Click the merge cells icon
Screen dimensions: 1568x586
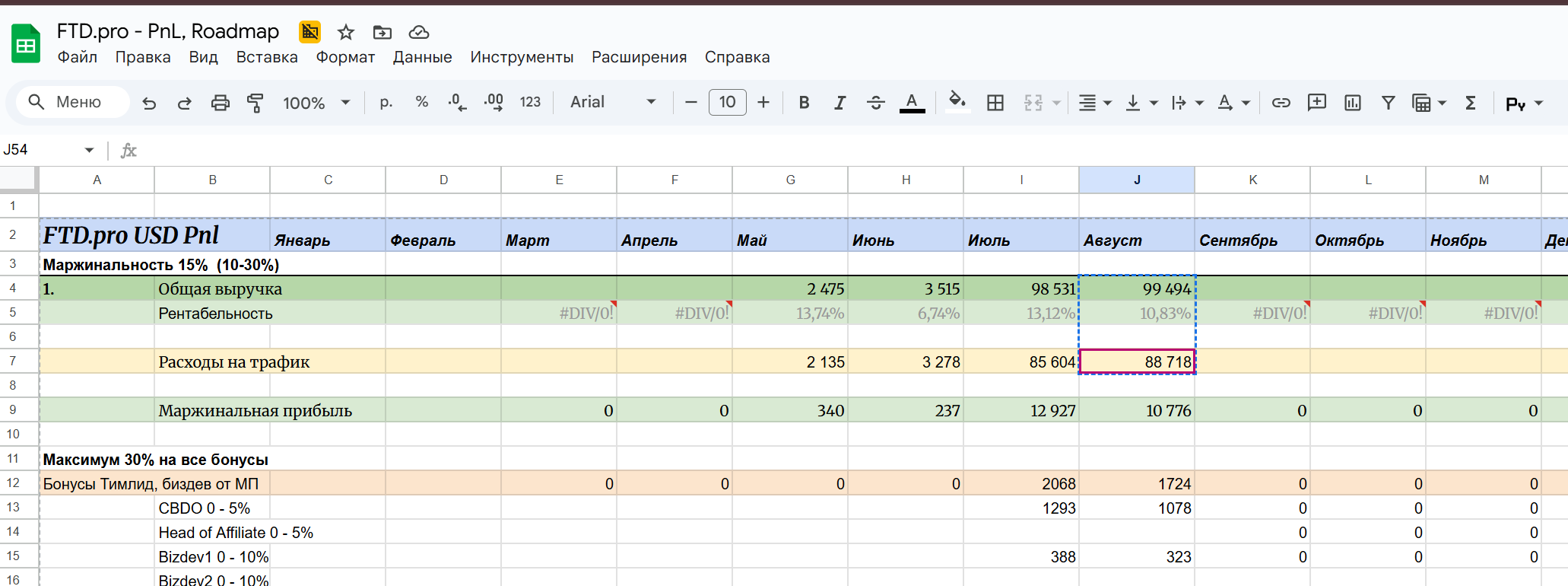pos(1033,103)
